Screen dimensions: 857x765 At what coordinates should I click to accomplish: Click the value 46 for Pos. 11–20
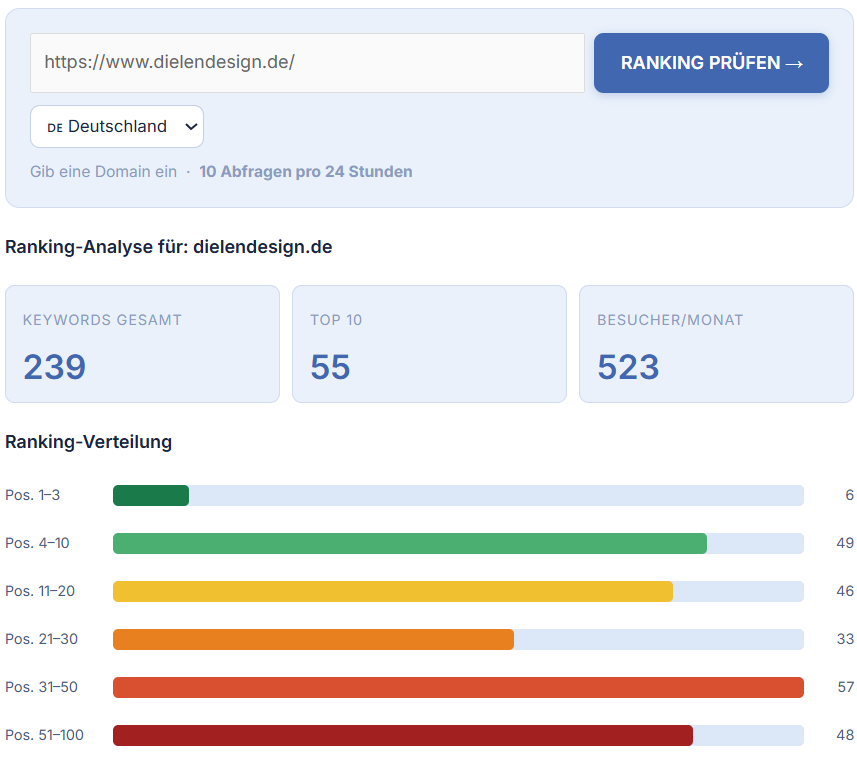coord(845,591)
